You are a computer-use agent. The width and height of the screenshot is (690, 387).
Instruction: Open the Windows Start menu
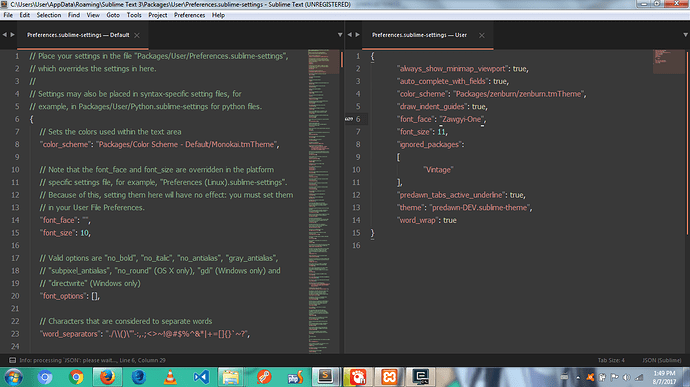13,377
